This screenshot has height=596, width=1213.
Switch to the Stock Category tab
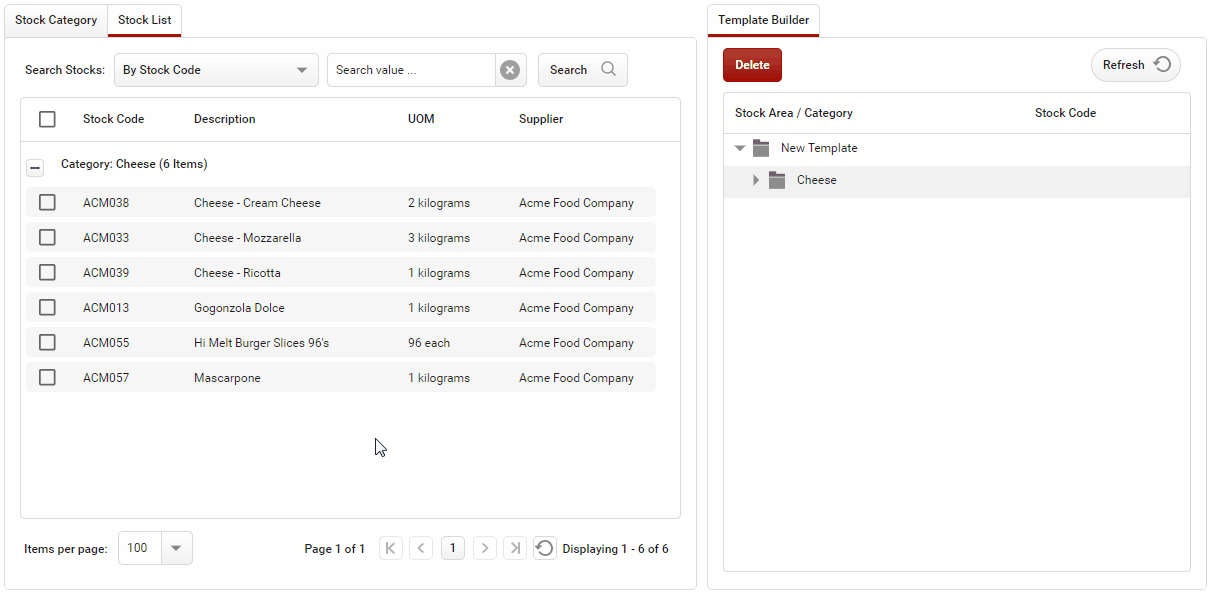point(55,19)
